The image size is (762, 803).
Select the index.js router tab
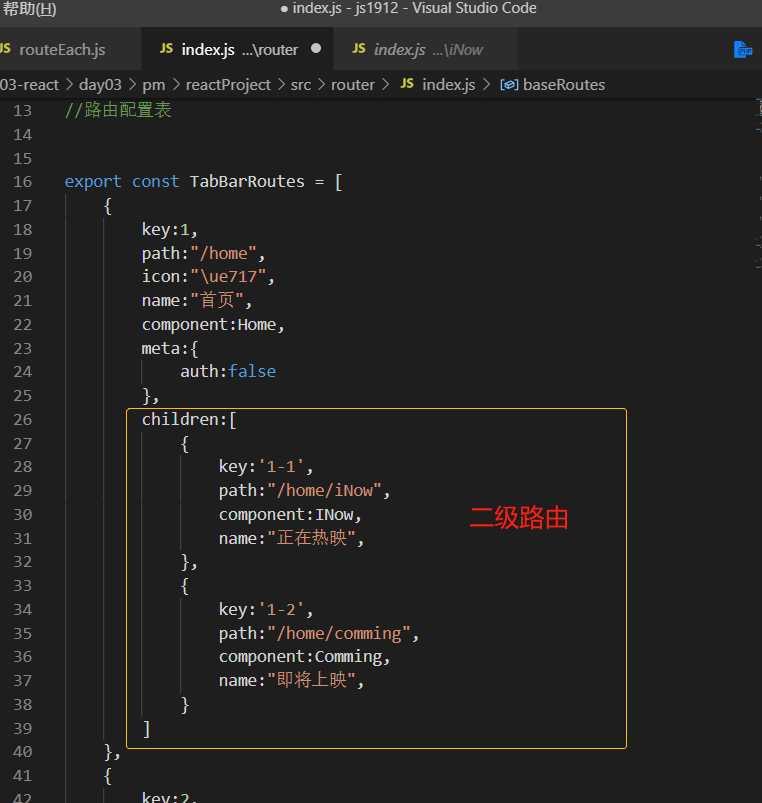click(x=238, y=50)
